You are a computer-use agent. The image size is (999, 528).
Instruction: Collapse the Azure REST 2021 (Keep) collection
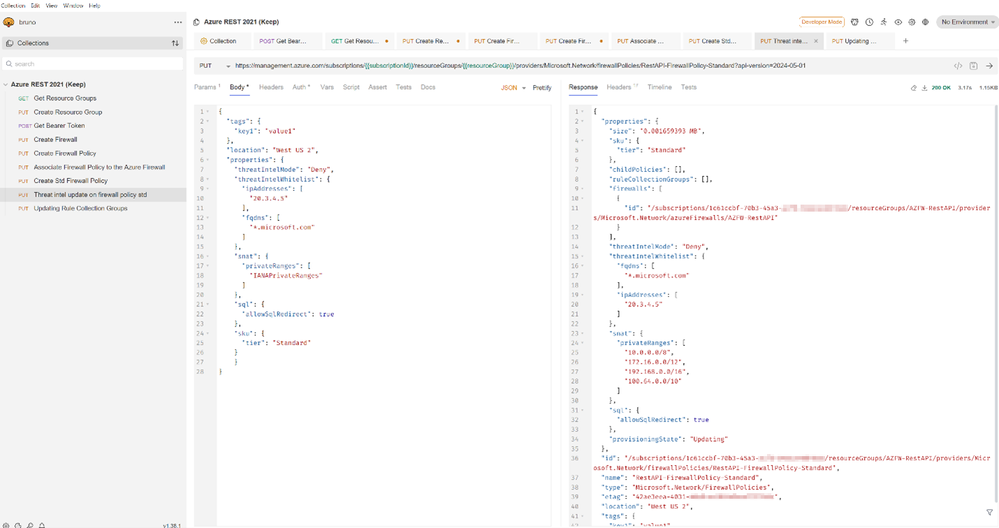pos(6,84)
